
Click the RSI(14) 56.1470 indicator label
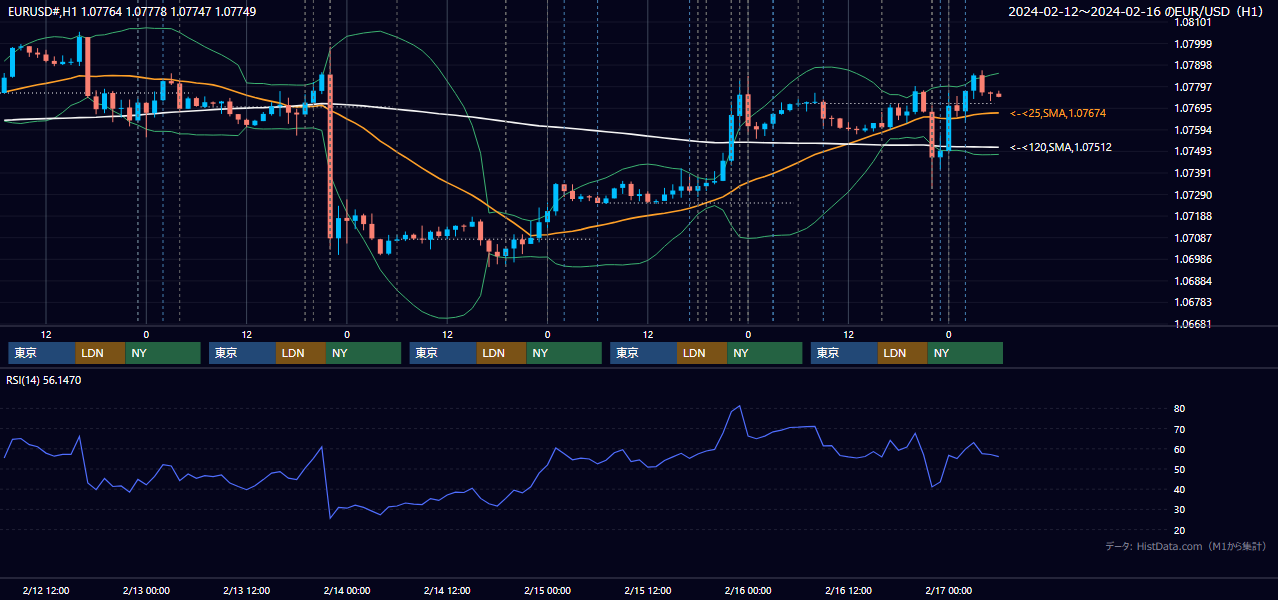pos(44,380)
